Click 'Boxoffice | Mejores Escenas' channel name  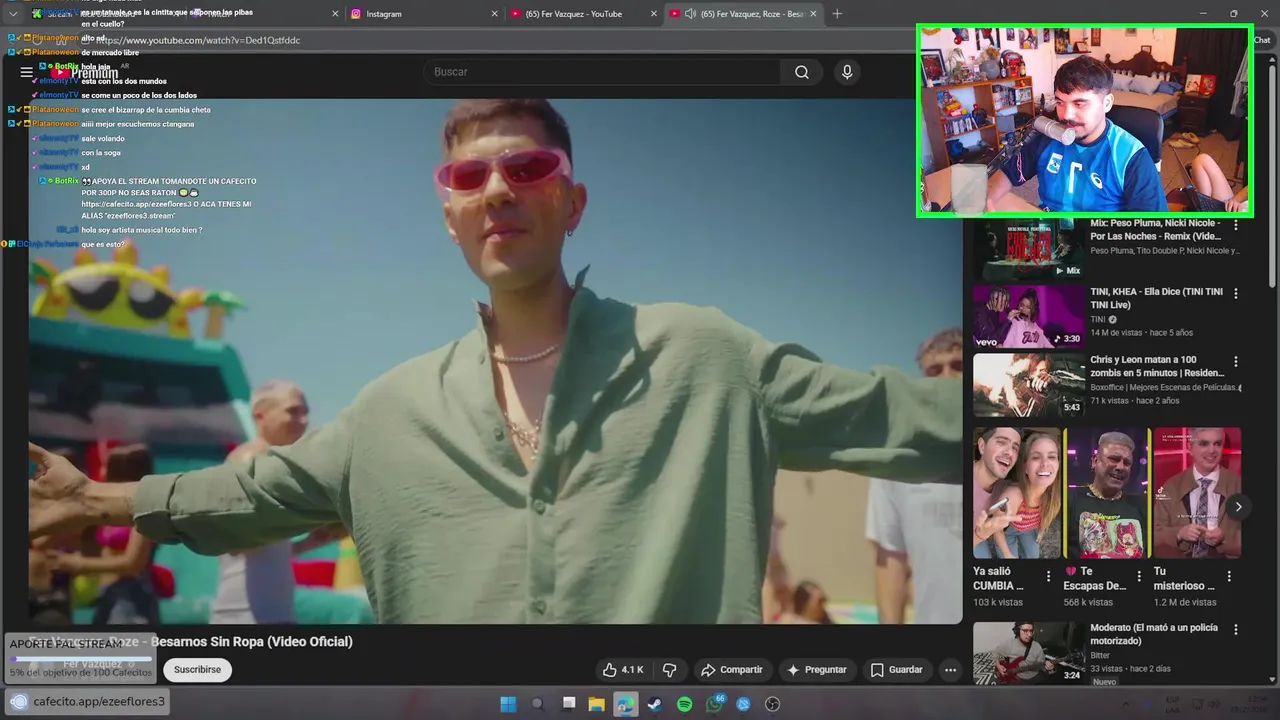pos(1165,387)
